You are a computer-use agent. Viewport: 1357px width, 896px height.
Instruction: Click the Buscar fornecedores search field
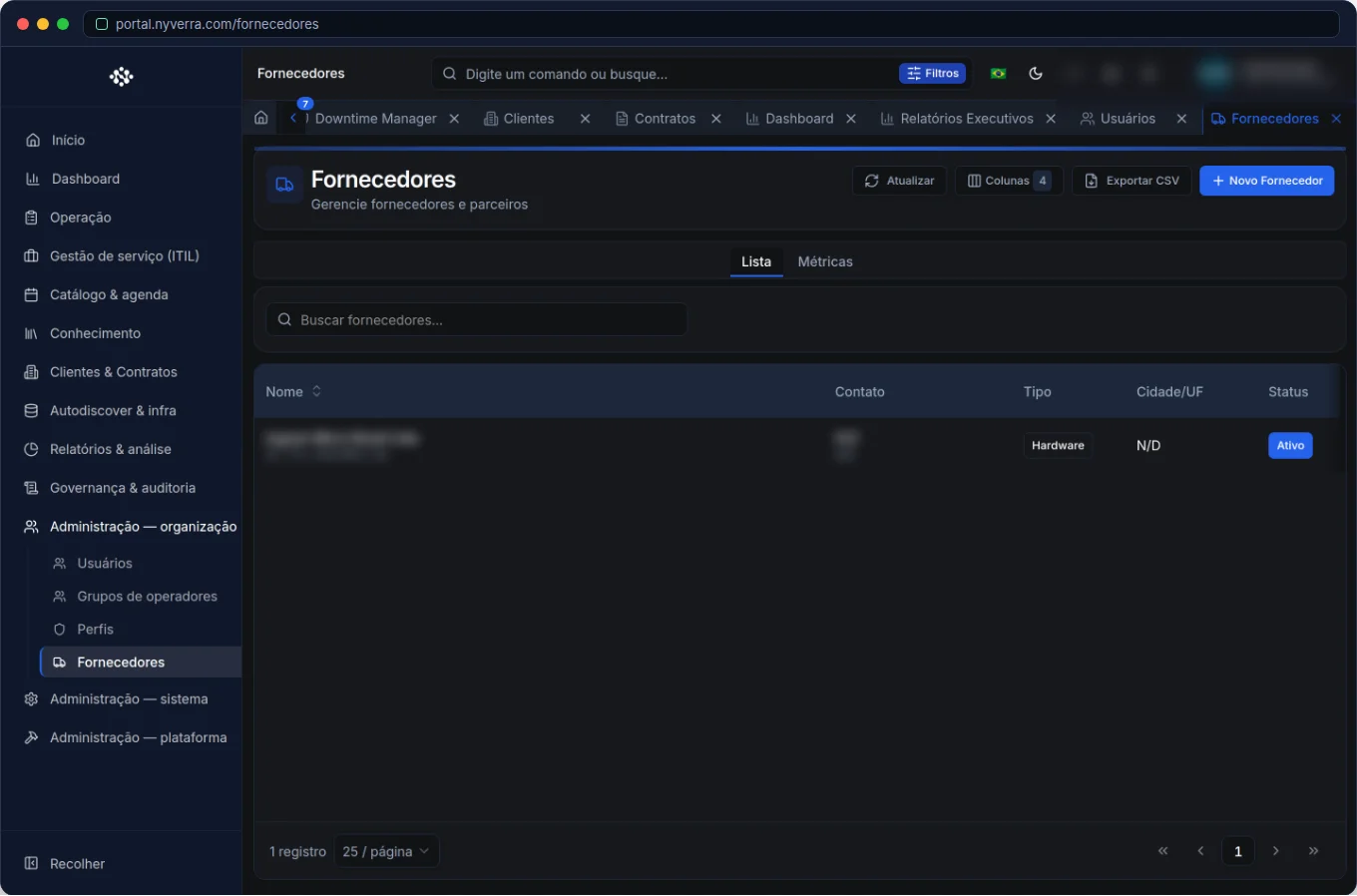476,319
